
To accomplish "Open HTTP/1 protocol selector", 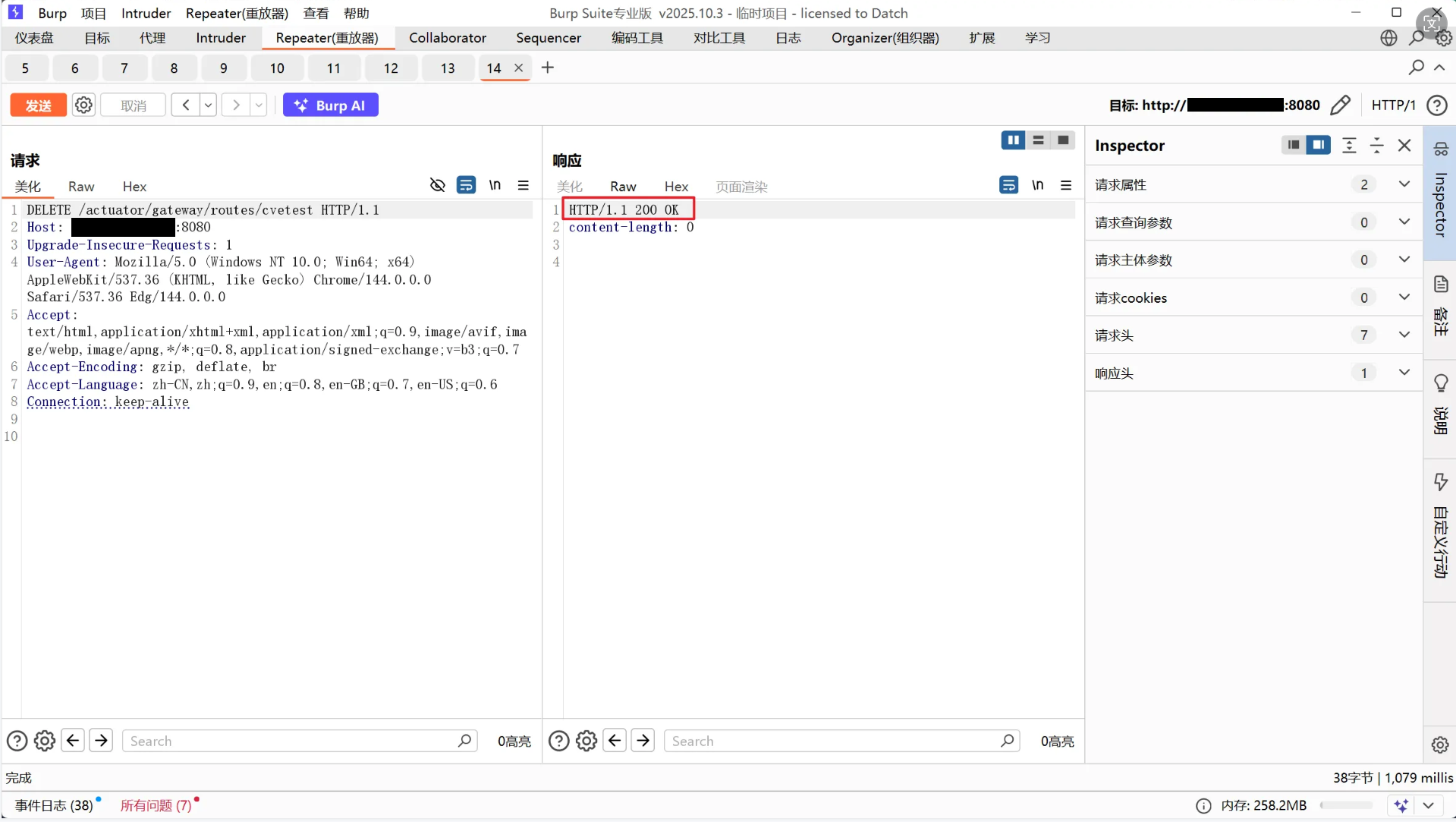I will (1393, 105).
